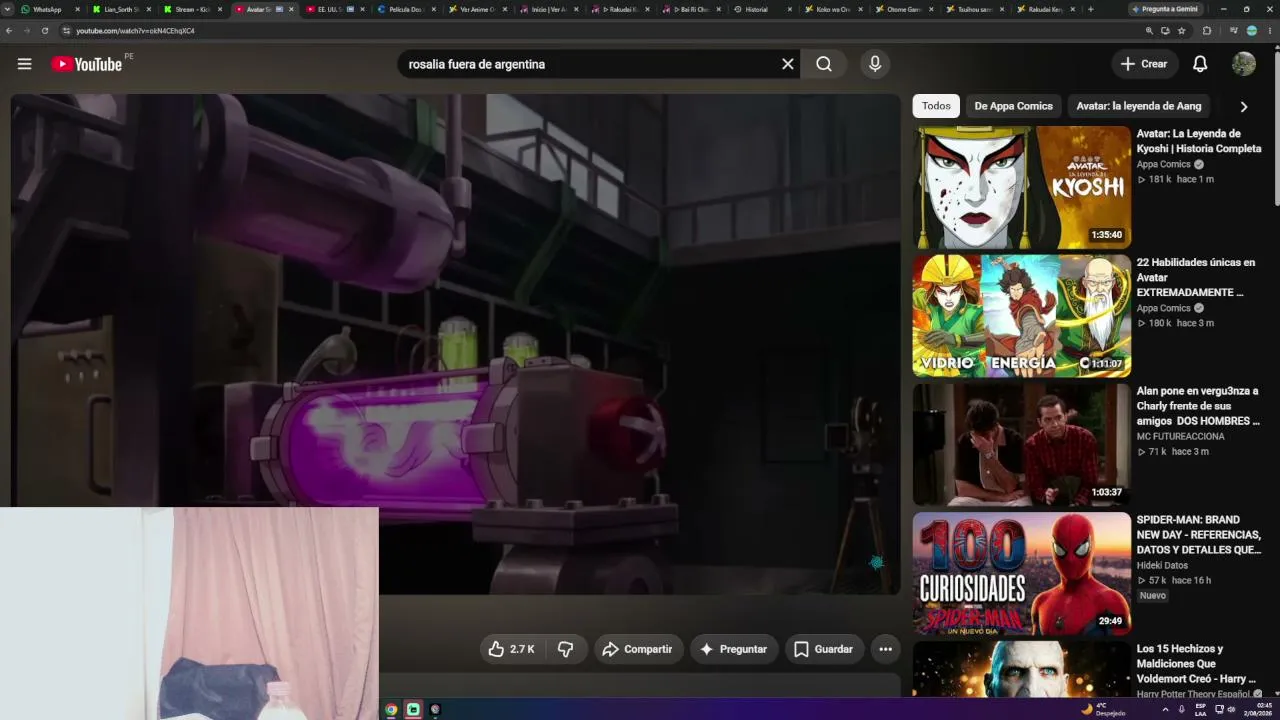This screenshot has height=720, width=1280.
Task: Close the WhatsApp tab
Action: (x=77, y=9)
